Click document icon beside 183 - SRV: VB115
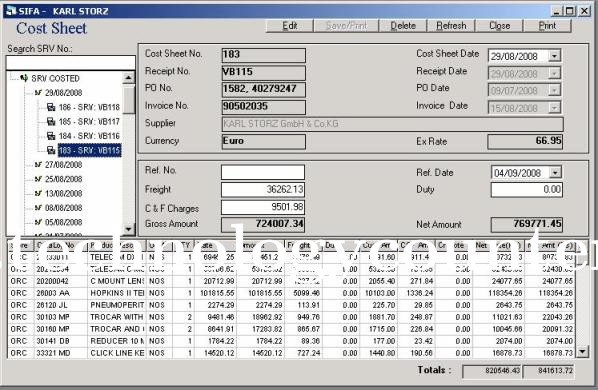Screen dimensions: 598x390 tap(51, 150)
